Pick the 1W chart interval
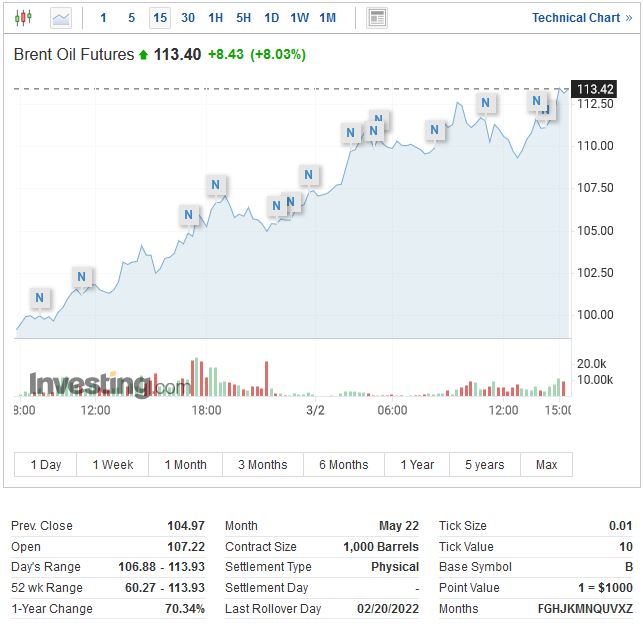The width and height of the screenshot is (643, 635). 299,18
